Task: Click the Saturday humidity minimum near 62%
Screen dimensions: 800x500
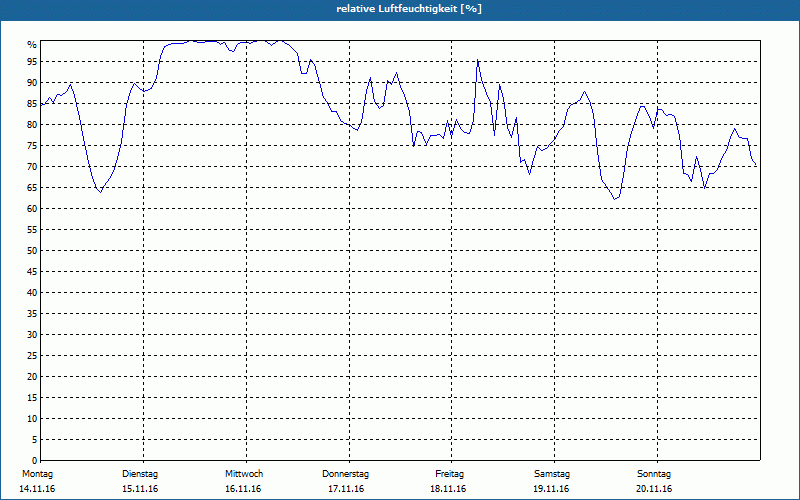Action: (615, 199)
